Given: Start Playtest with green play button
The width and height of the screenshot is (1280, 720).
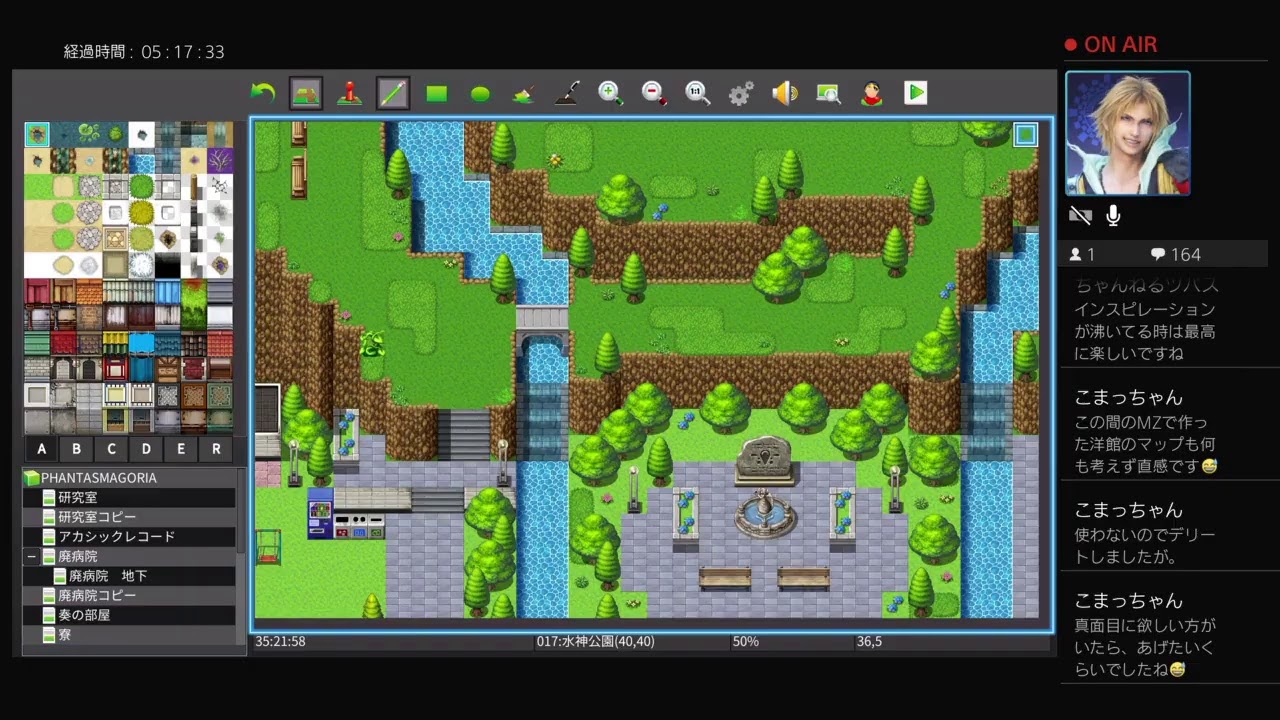Looking at the screenshot, I should tap(915, 93).
